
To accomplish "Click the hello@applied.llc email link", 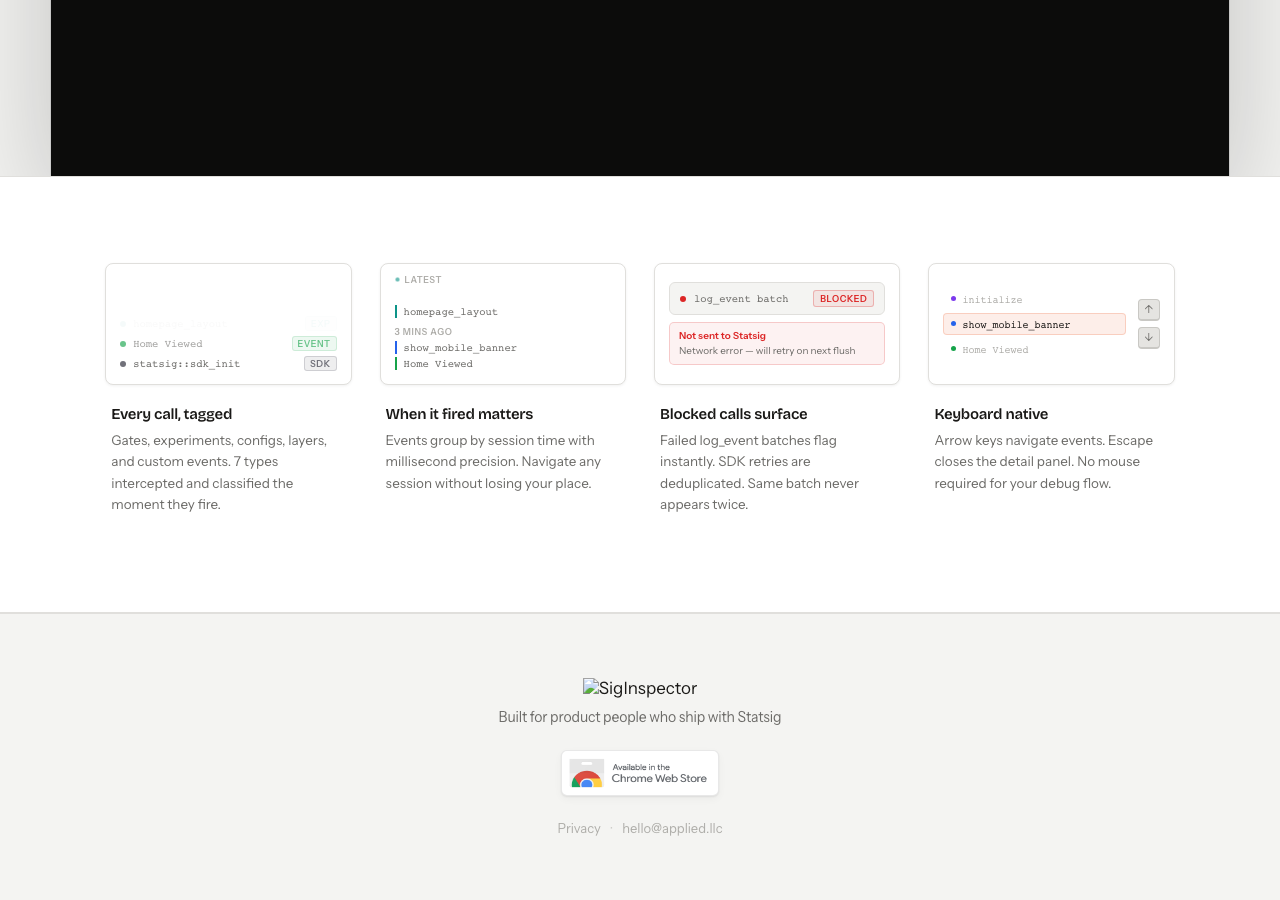I will 672,826.
